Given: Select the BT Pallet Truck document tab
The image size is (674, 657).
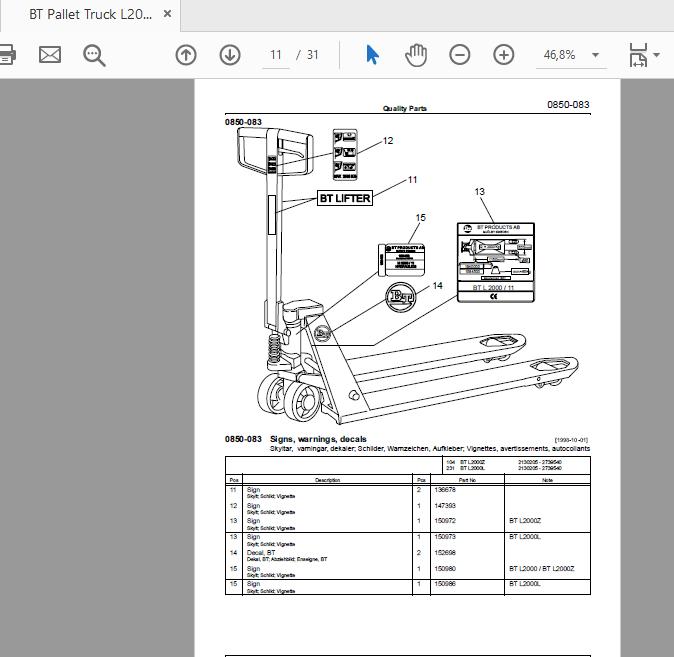Looking at the screenshot, I should pyautogui.click(x=90, y=15).
